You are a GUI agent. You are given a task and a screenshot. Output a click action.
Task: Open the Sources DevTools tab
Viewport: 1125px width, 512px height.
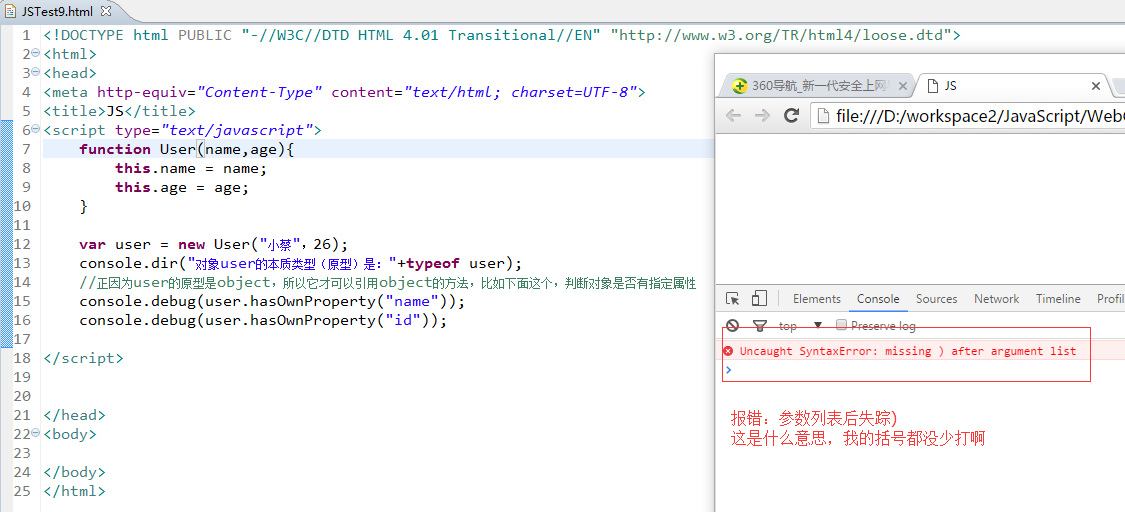[x=936, y=299]
